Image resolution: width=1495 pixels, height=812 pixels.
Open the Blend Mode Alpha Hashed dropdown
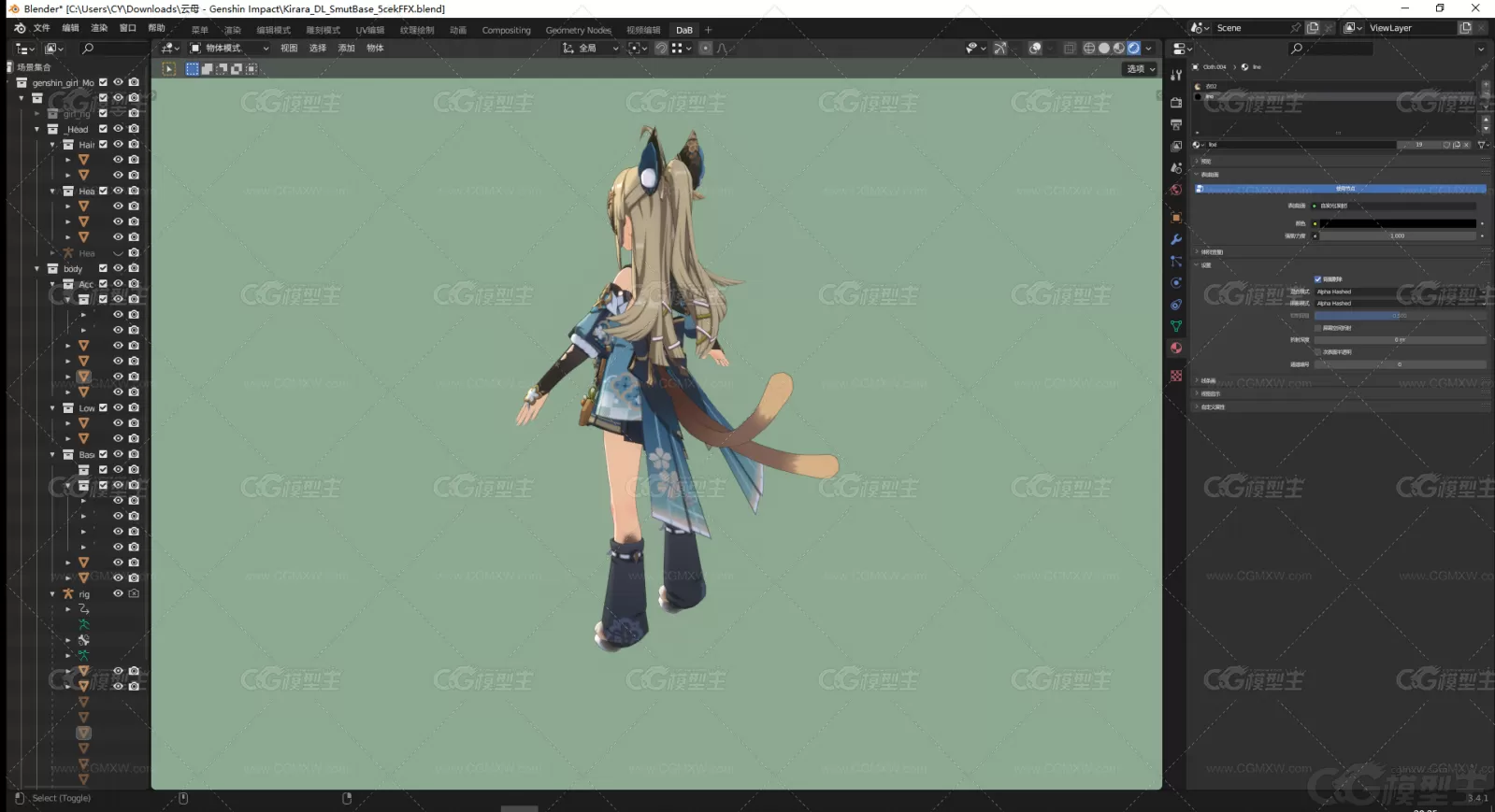tap(1400, 292)
